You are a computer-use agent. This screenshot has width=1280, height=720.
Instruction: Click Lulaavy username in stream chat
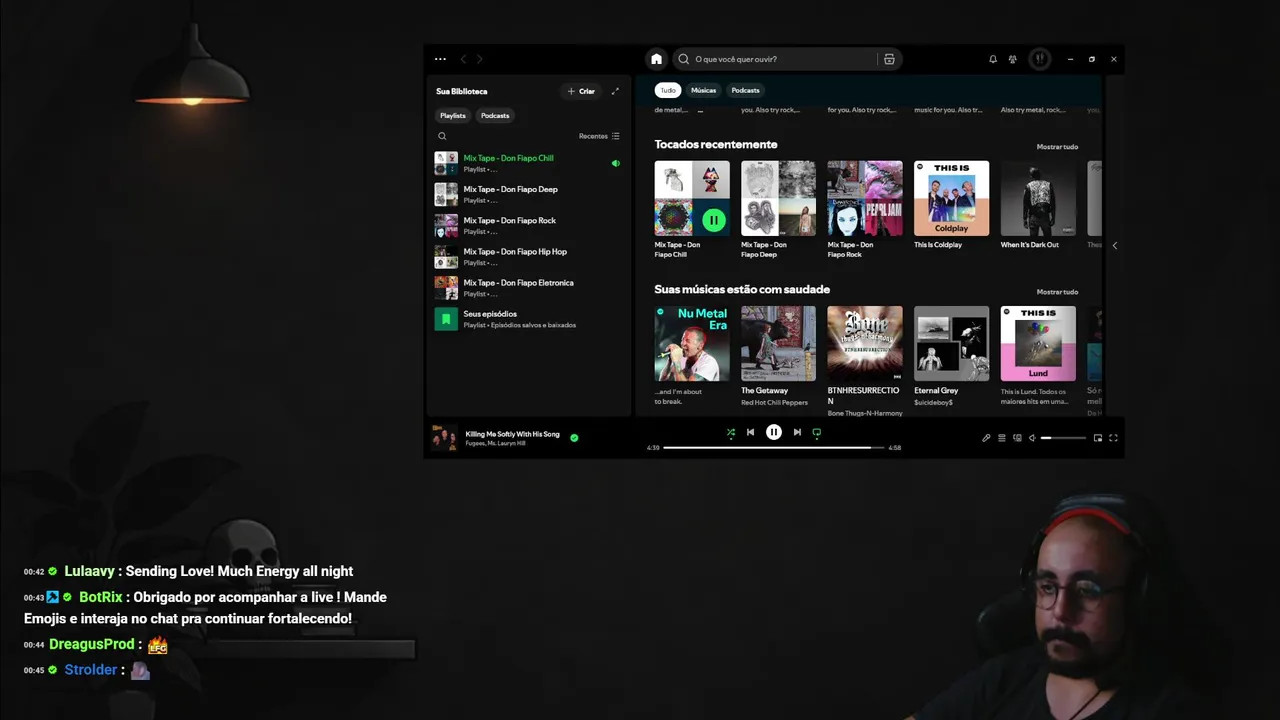point(90,571)
